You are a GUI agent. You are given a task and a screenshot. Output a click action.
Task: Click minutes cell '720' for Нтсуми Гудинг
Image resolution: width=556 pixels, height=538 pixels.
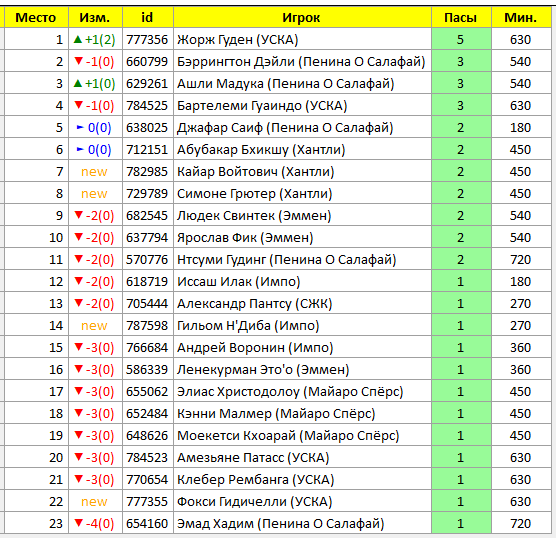pyautogui.click(x=521, y=259)
